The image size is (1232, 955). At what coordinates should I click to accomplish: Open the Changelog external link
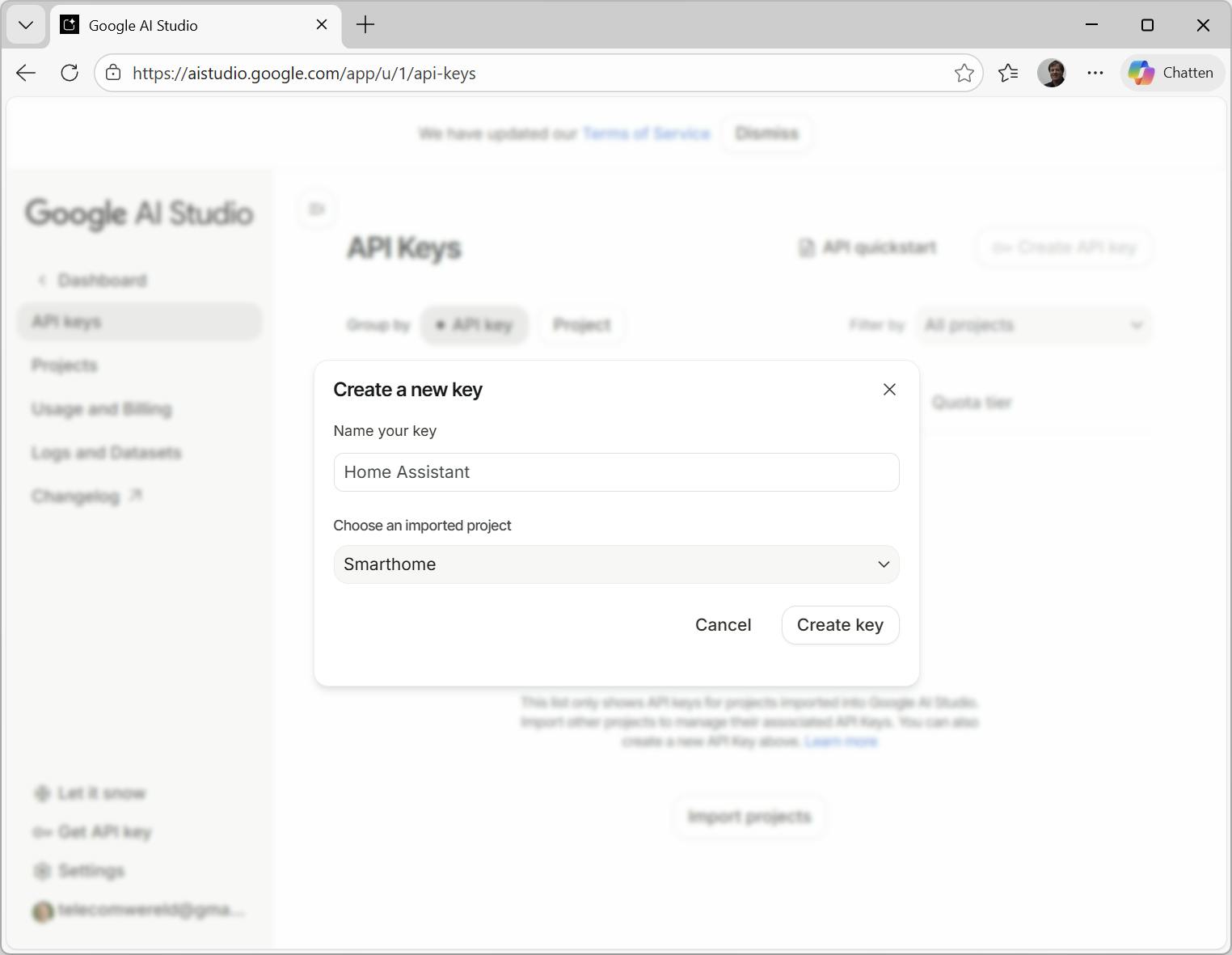[x=87, y=497]
